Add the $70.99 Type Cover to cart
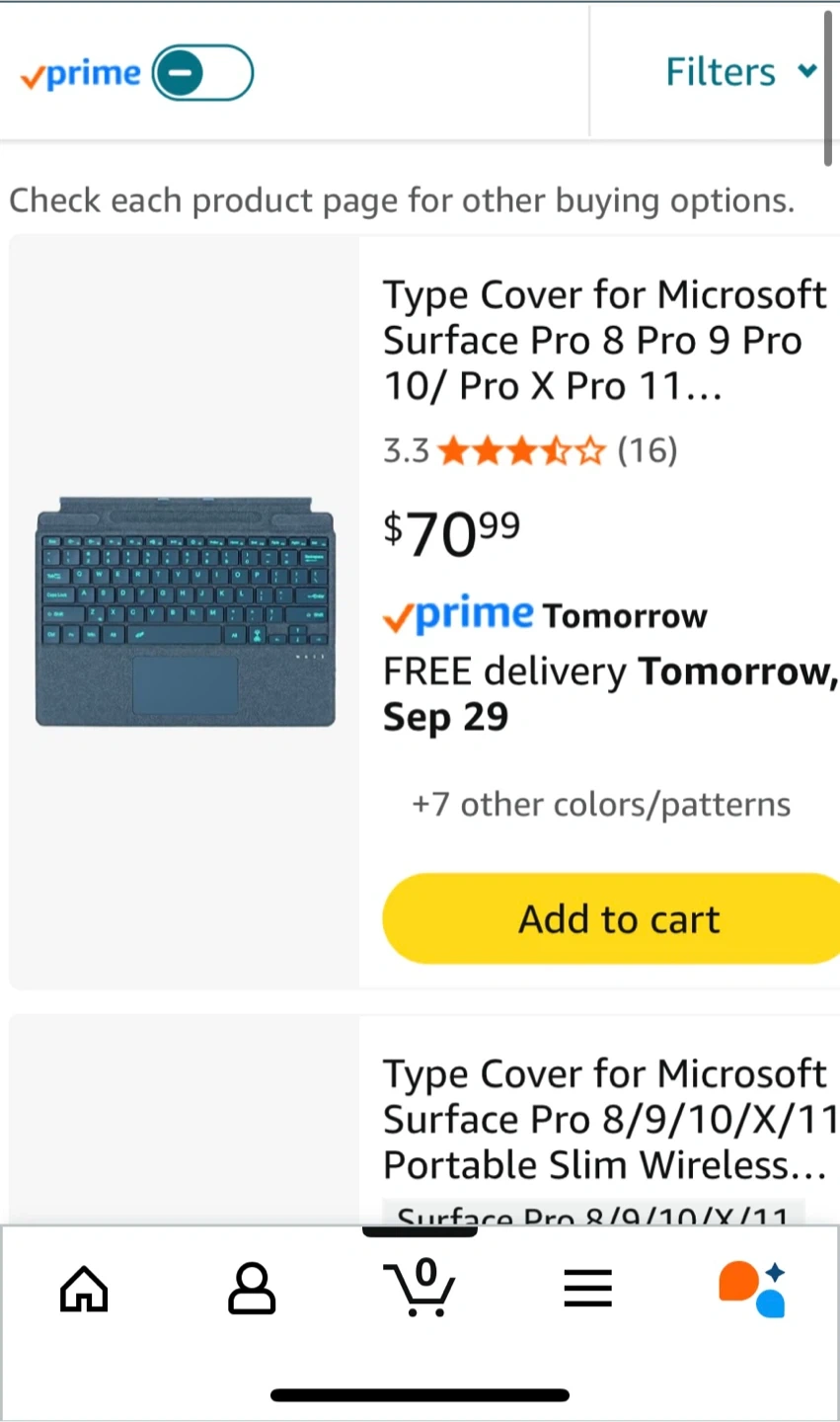 620,919
